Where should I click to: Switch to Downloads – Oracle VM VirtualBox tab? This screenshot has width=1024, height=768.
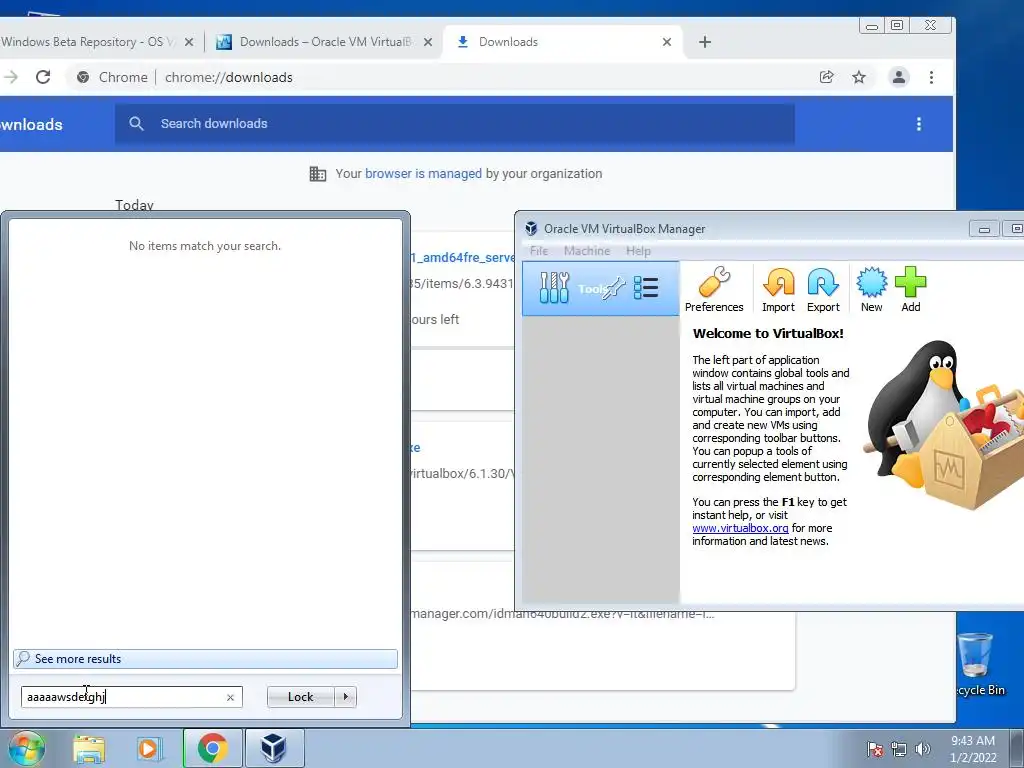[x=325, y=42]
